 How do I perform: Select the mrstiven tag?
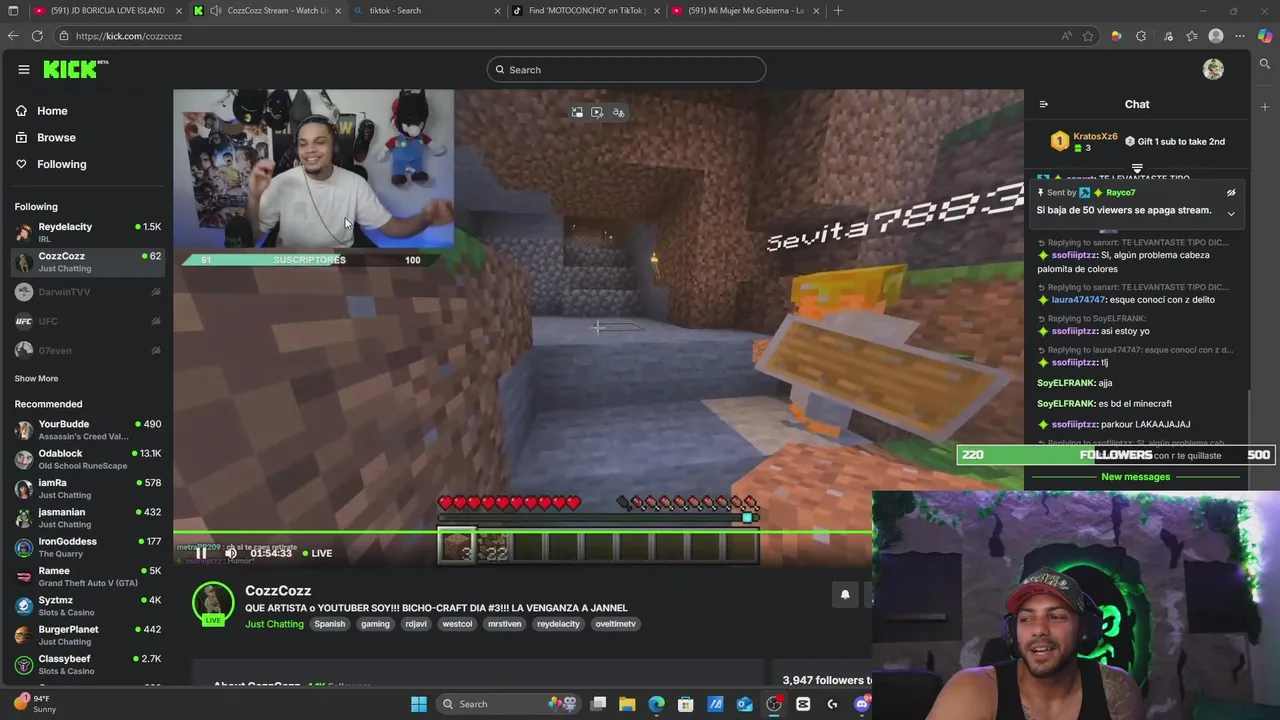click(x=504, y=624)
